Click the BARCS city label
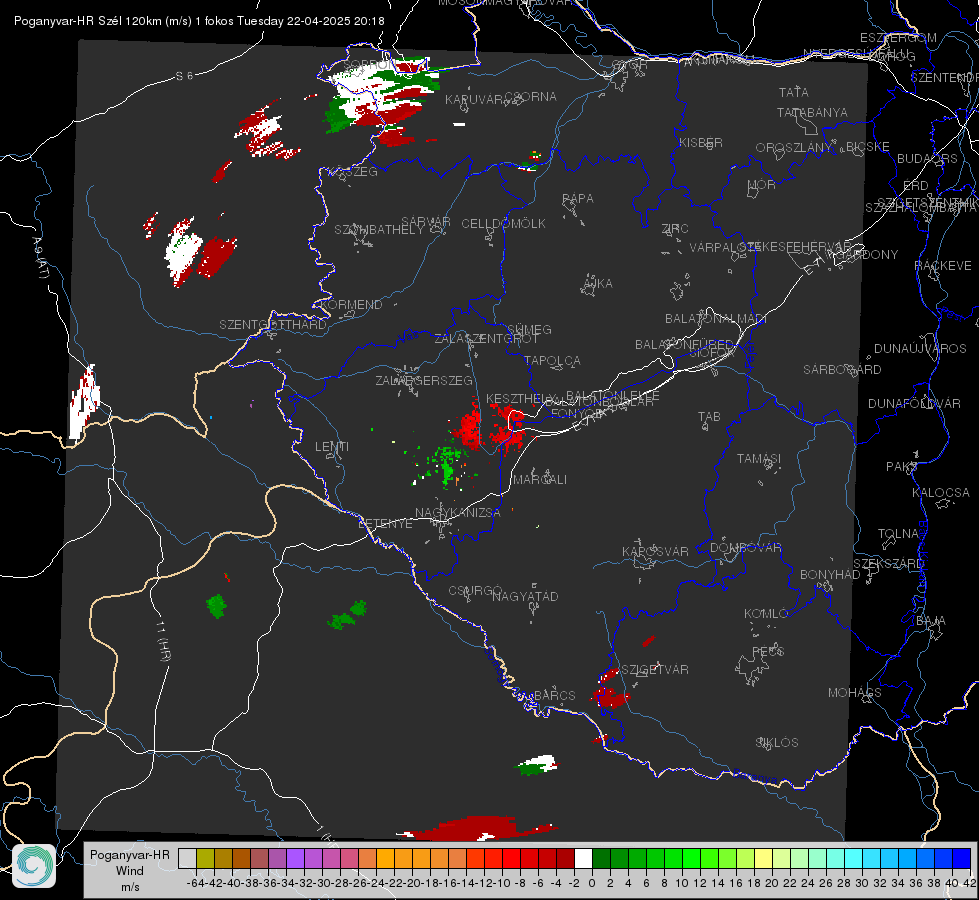 pos(555,695)
